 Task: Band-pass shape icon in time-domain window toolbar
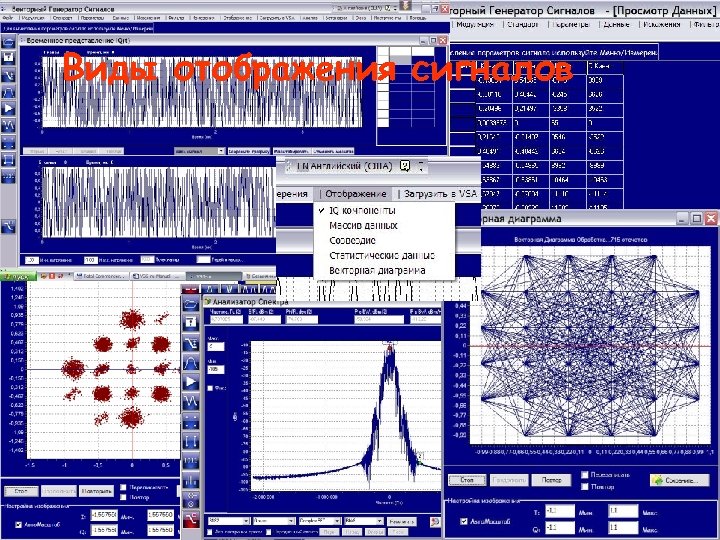[8, 92]
